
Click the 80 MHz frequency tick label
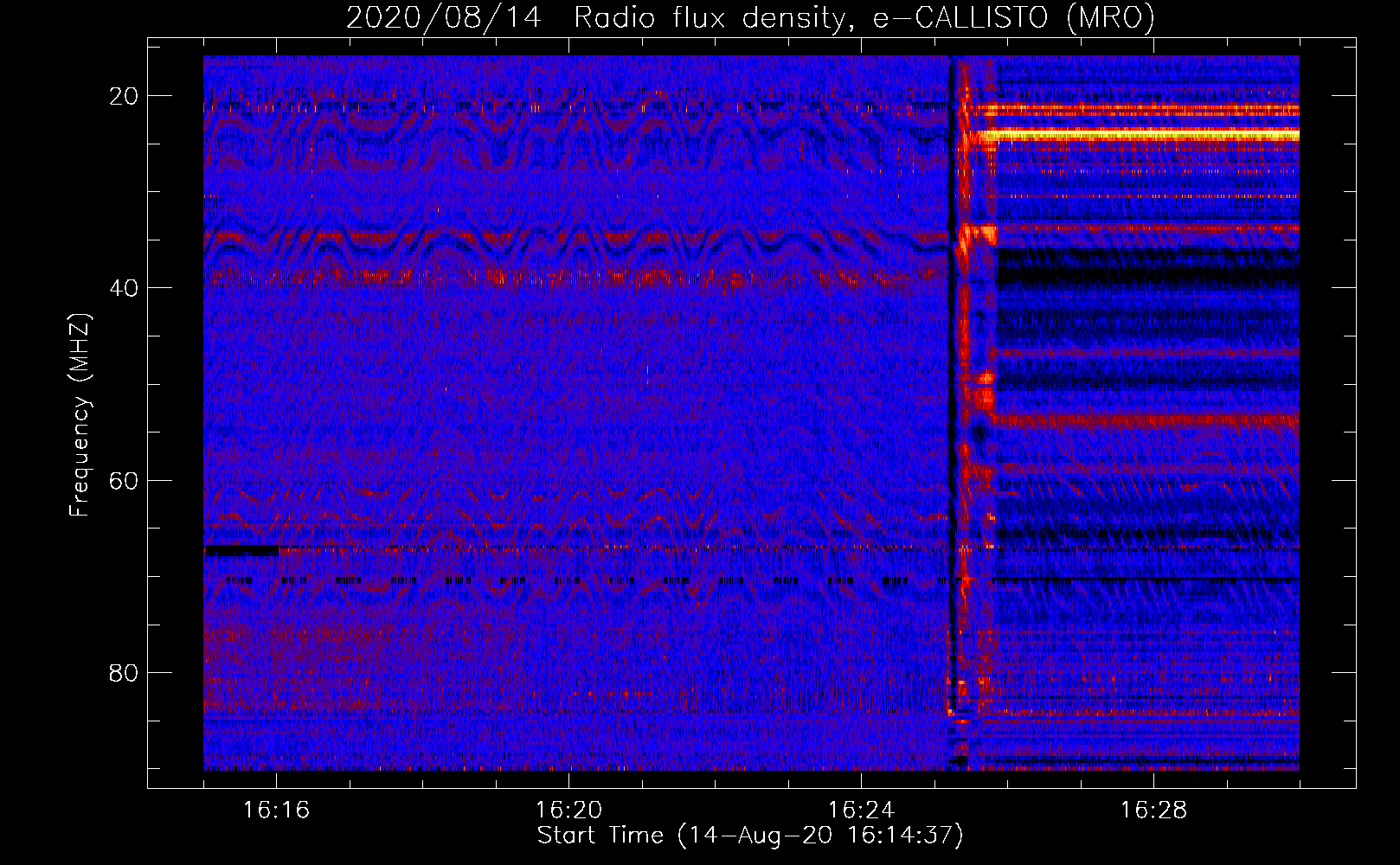point(124,673)
